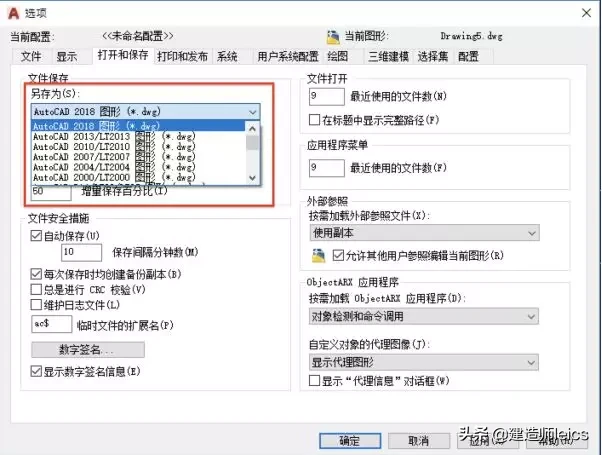Image resolution: width=602 pixels, height=455 pixels.
Task: Click the 数字签名... button
Action: pyautogui.click(x=88, y=350)
